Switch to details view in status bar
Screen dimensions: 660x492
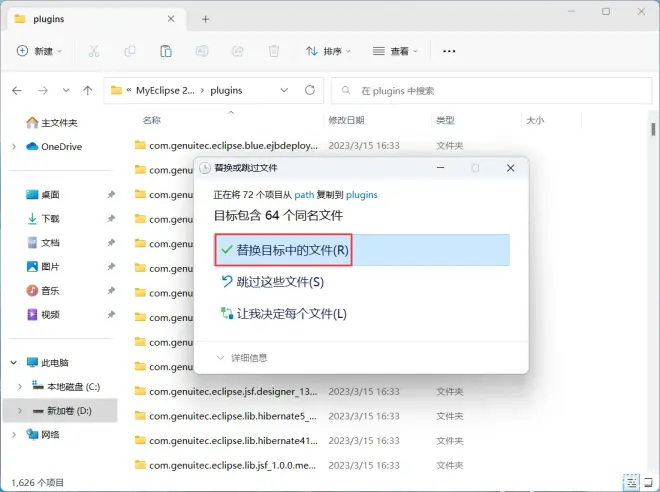pos(631,482)
